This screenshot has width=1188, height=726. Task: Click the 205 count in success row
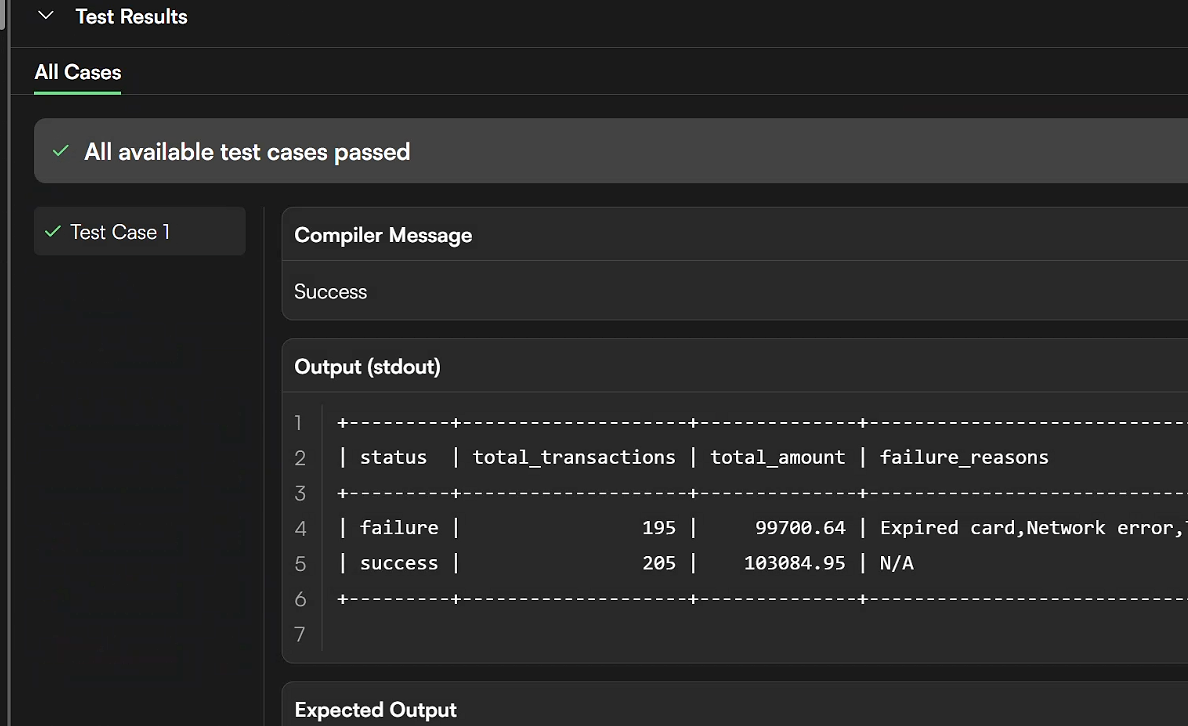658,563
